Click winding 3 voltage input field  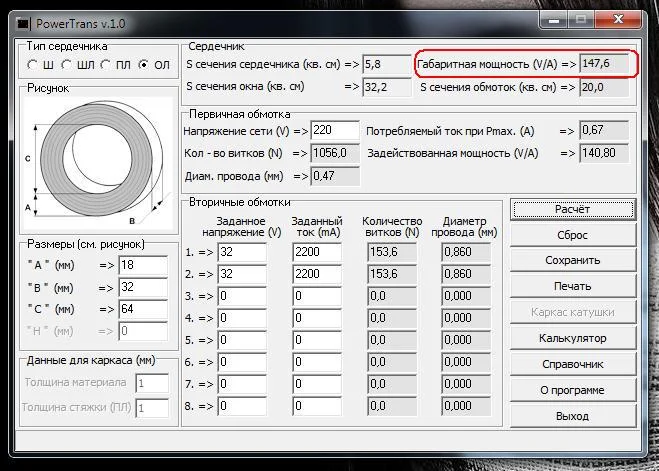tap(242, 296)
